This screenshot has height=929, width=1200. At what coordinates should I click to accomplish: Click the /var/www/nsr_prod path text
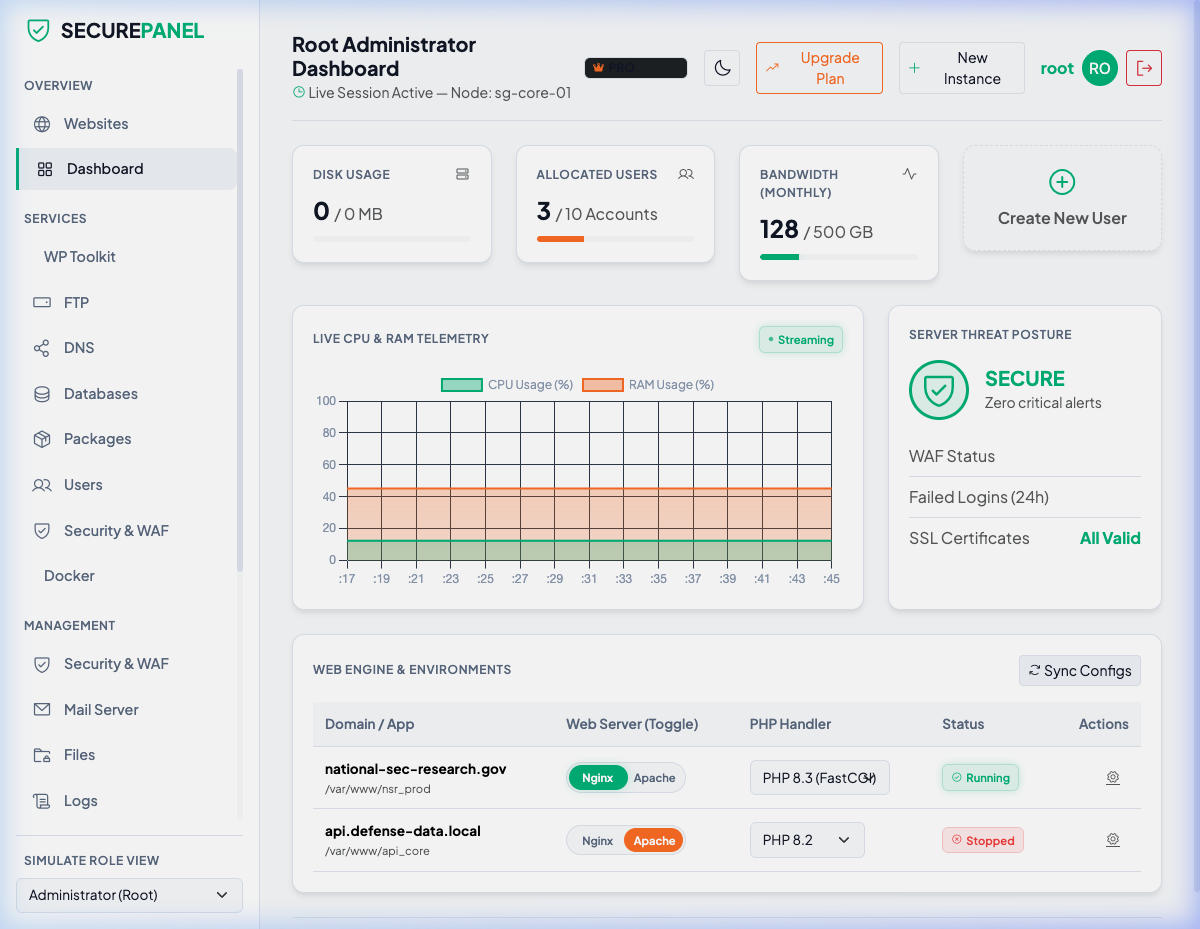click(x=378, y=789)
